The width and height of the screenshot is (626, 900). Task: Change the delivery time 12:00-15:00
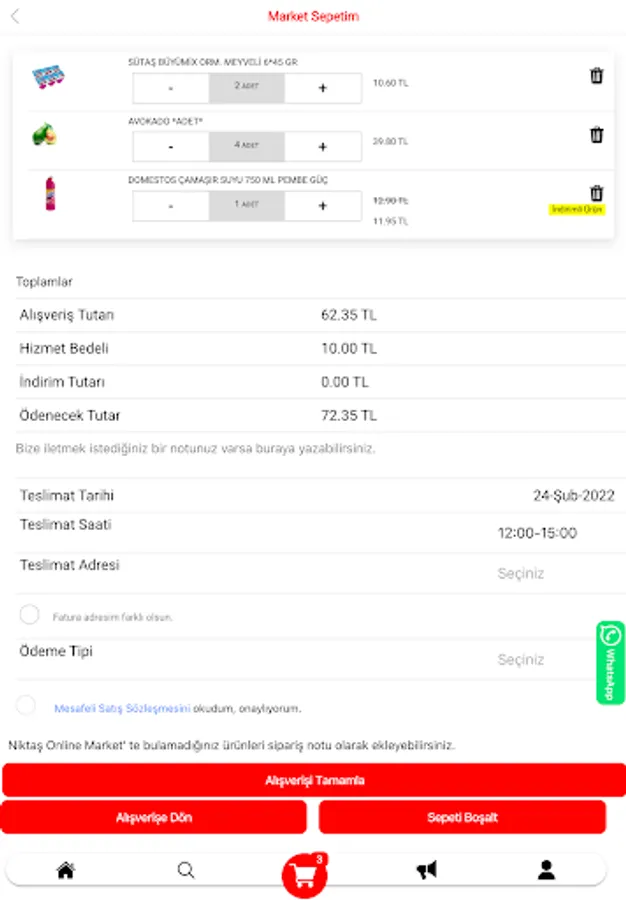pos(537,533)
